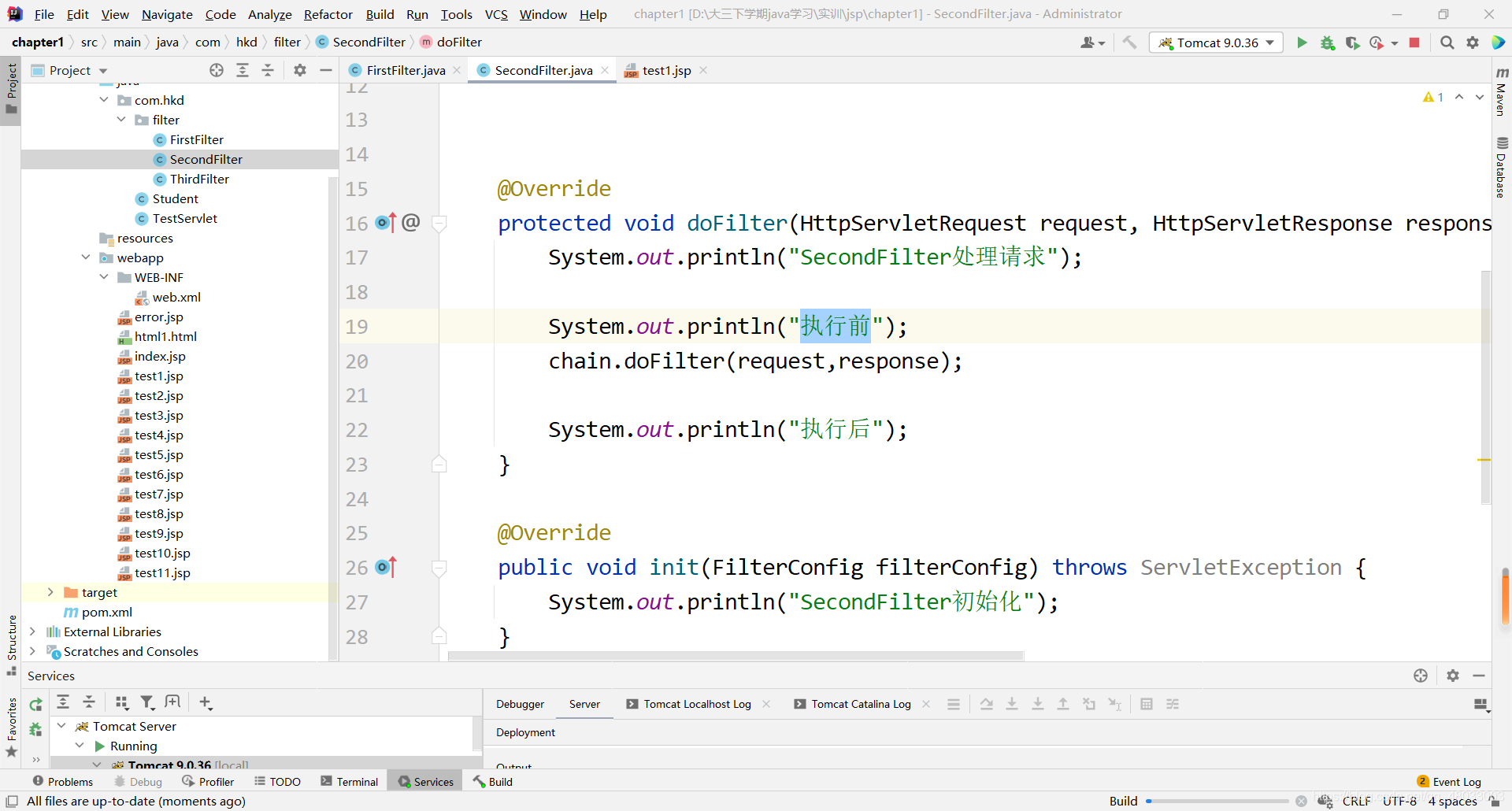Toggle the Profiler tool window
This screenshot has width=1512, height=811.
point(208,782)
